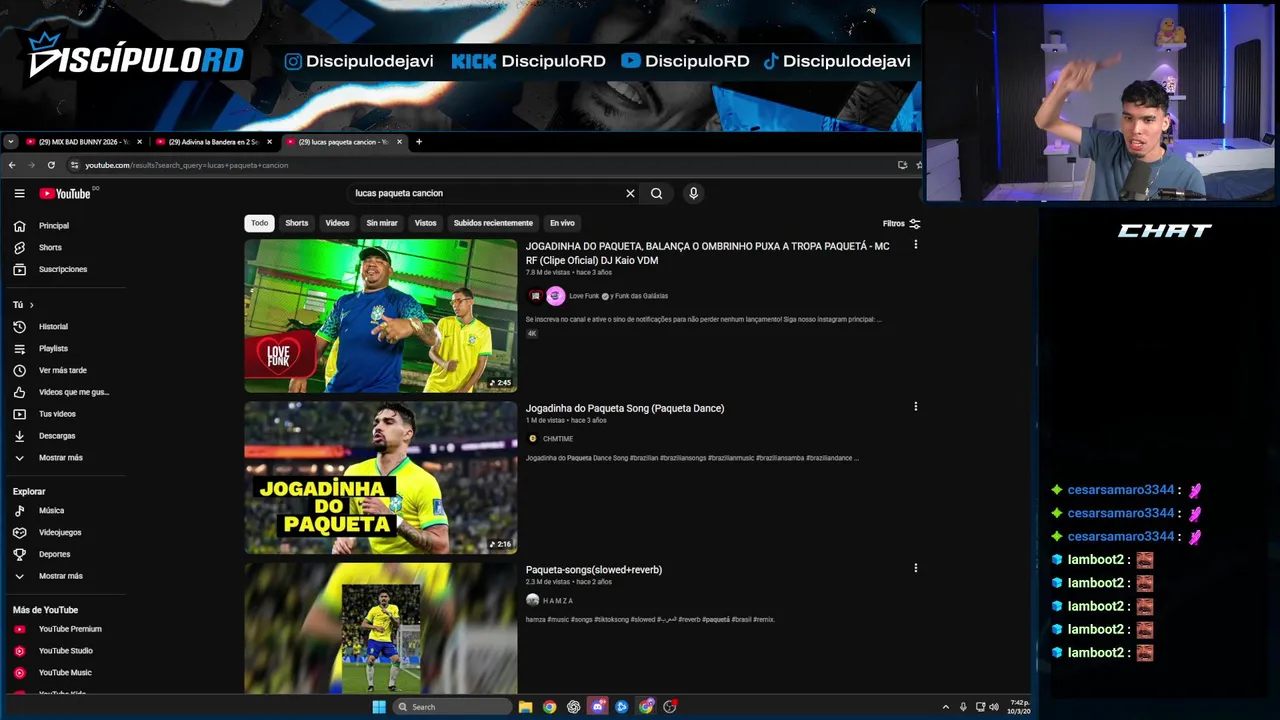Viewport: 1280px width, 720px height.
Task: Start voice search with the microphone icon
Action: click(x=693, y=194)
